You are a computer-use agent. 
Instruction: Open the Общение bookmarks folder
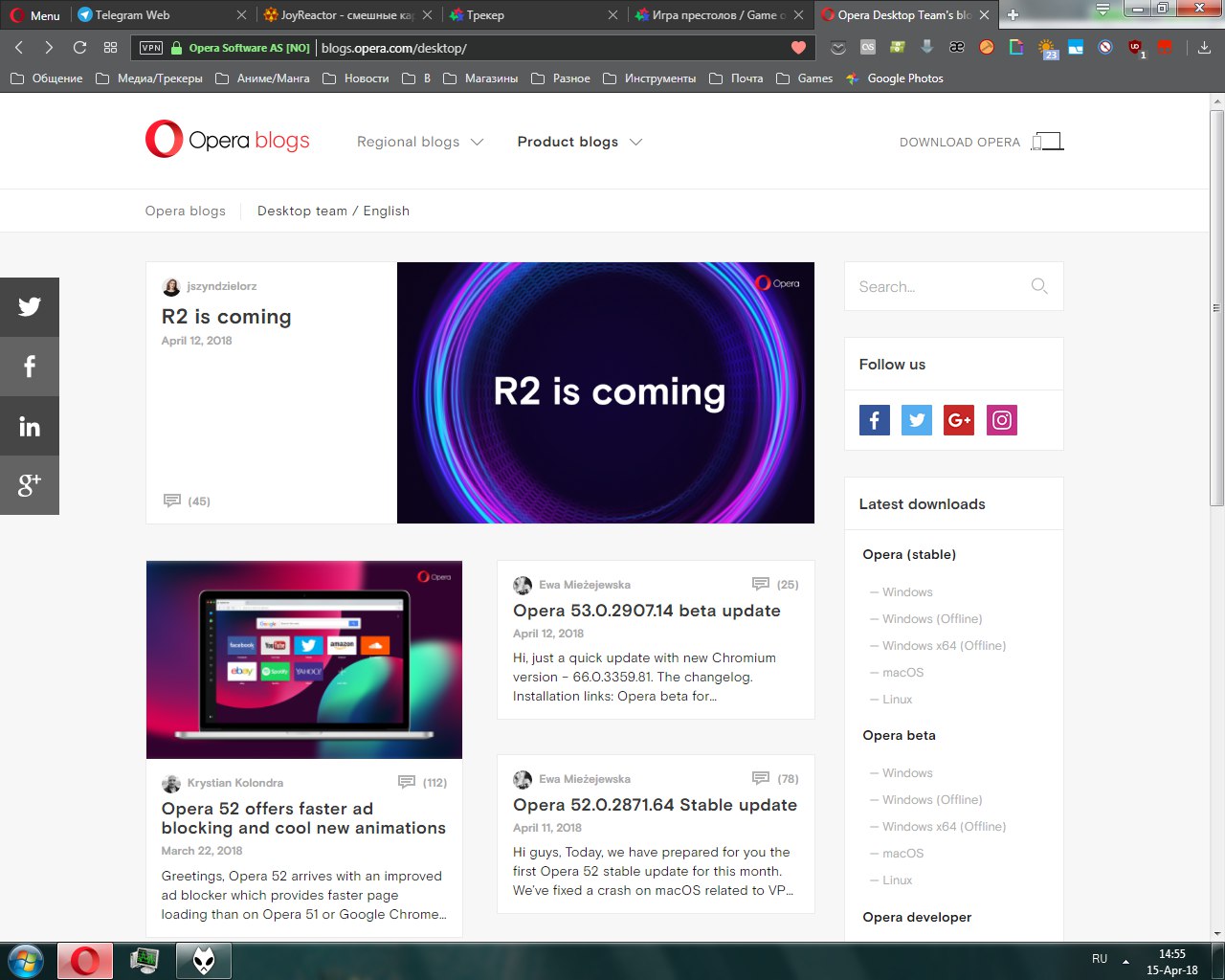click(x=46, y=78)
